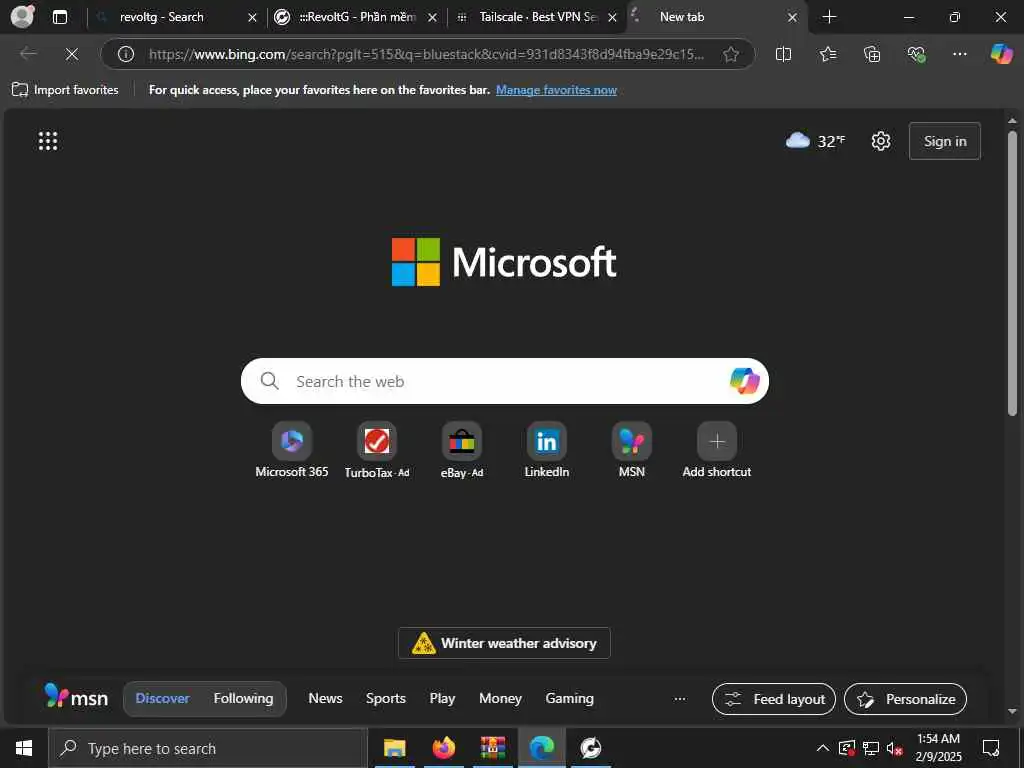This screenshot has width=1024, height=768.
Task: Open Firefox from taskbar
Action: click(x=443, y=748)
